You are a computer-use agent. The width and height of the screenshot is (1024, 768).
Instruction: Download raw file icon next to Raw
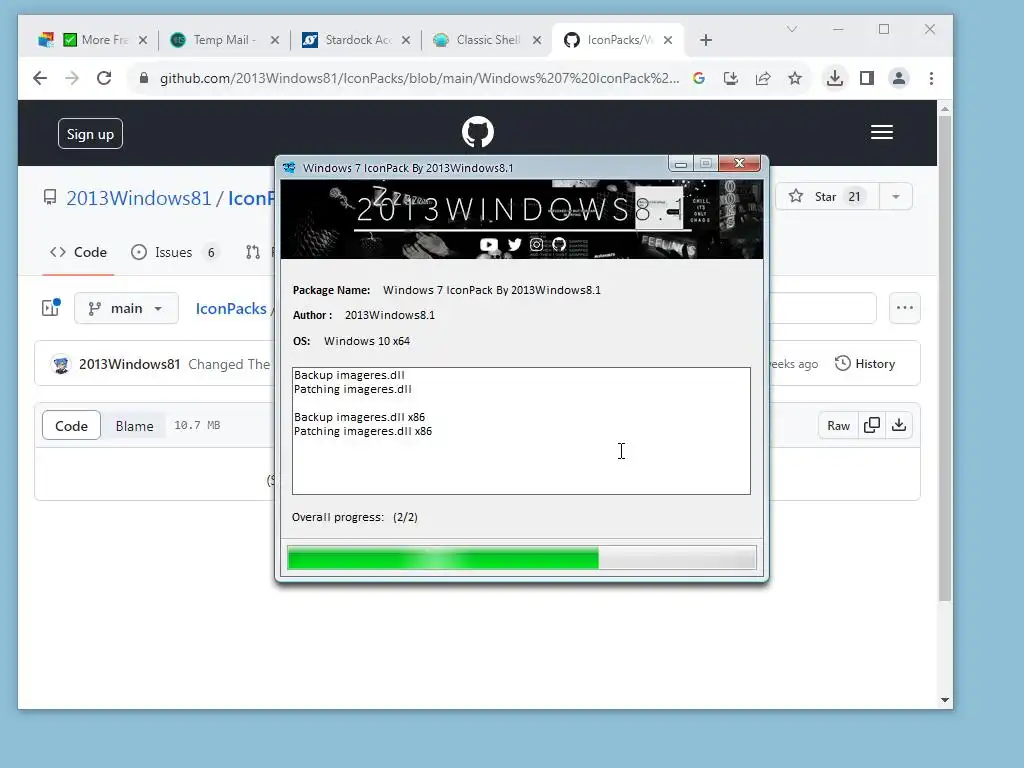[899, 425]
